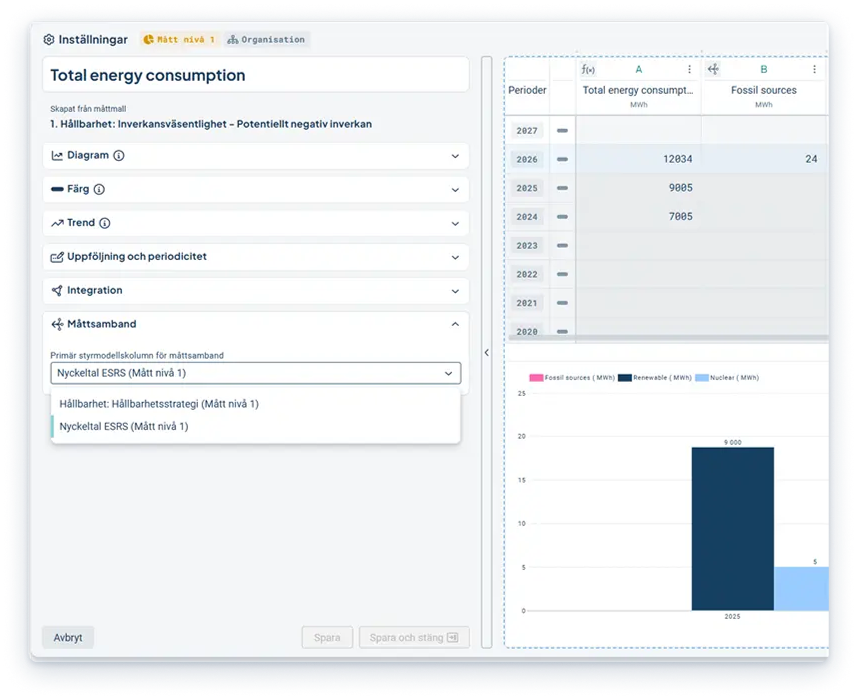Click the dark blue Renewable bar for 2025
858x699 pixels.
(x=733, y=529)
